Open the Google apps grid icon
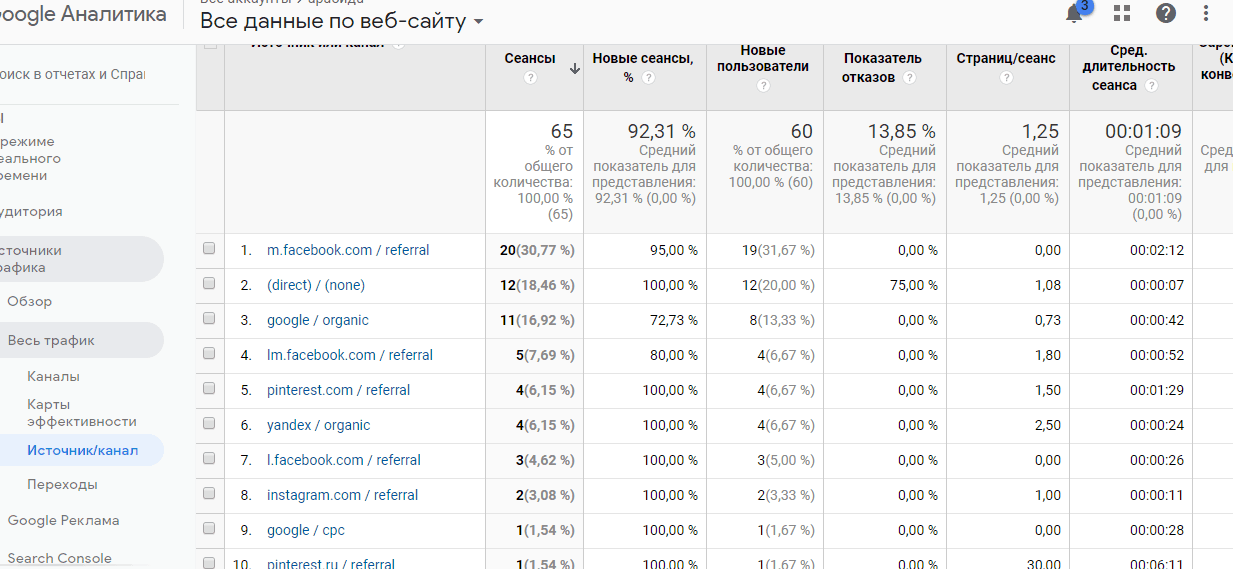Viewport: 1233px width, 569px height. pos(1122,13)
